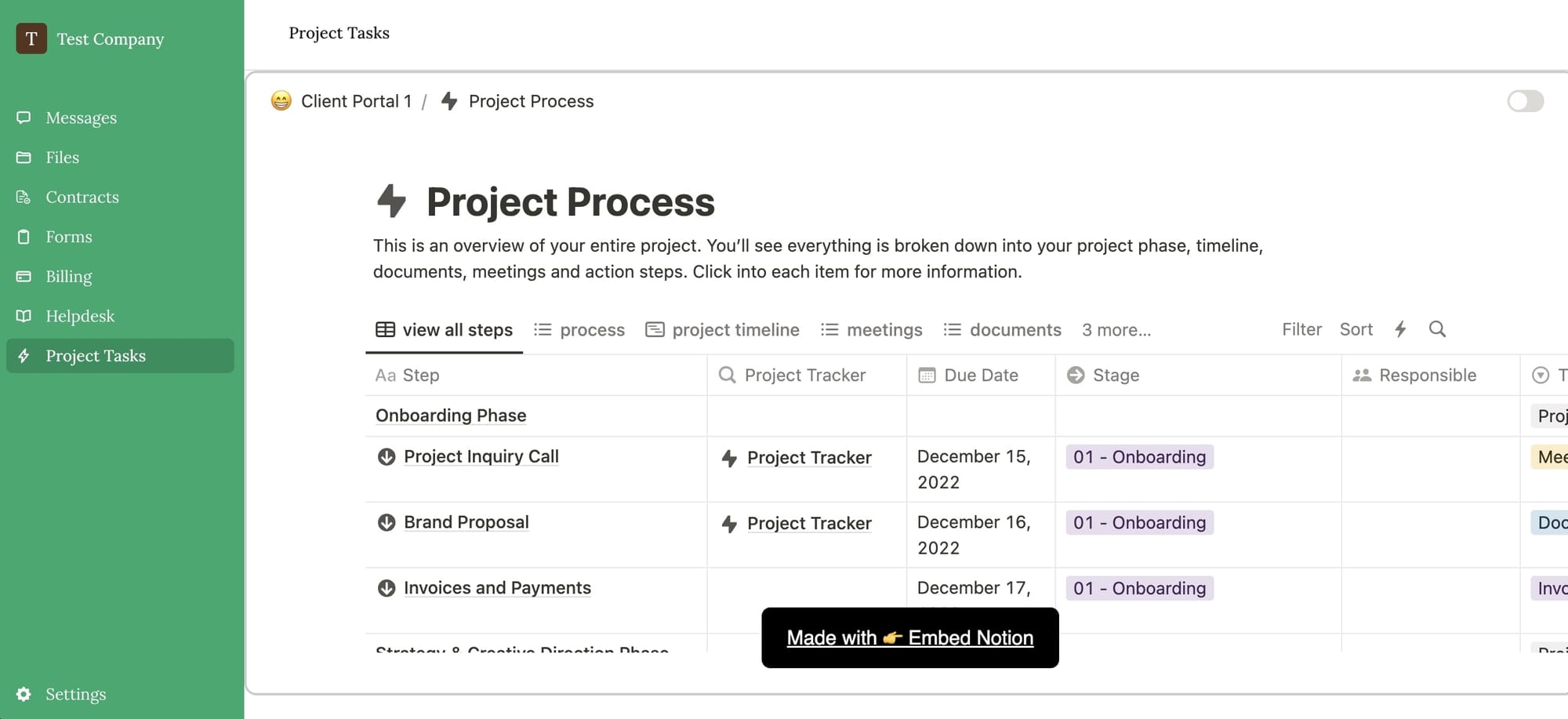
Task: Open the Billing card icon in the sidebar
Action: pos(24,276)
